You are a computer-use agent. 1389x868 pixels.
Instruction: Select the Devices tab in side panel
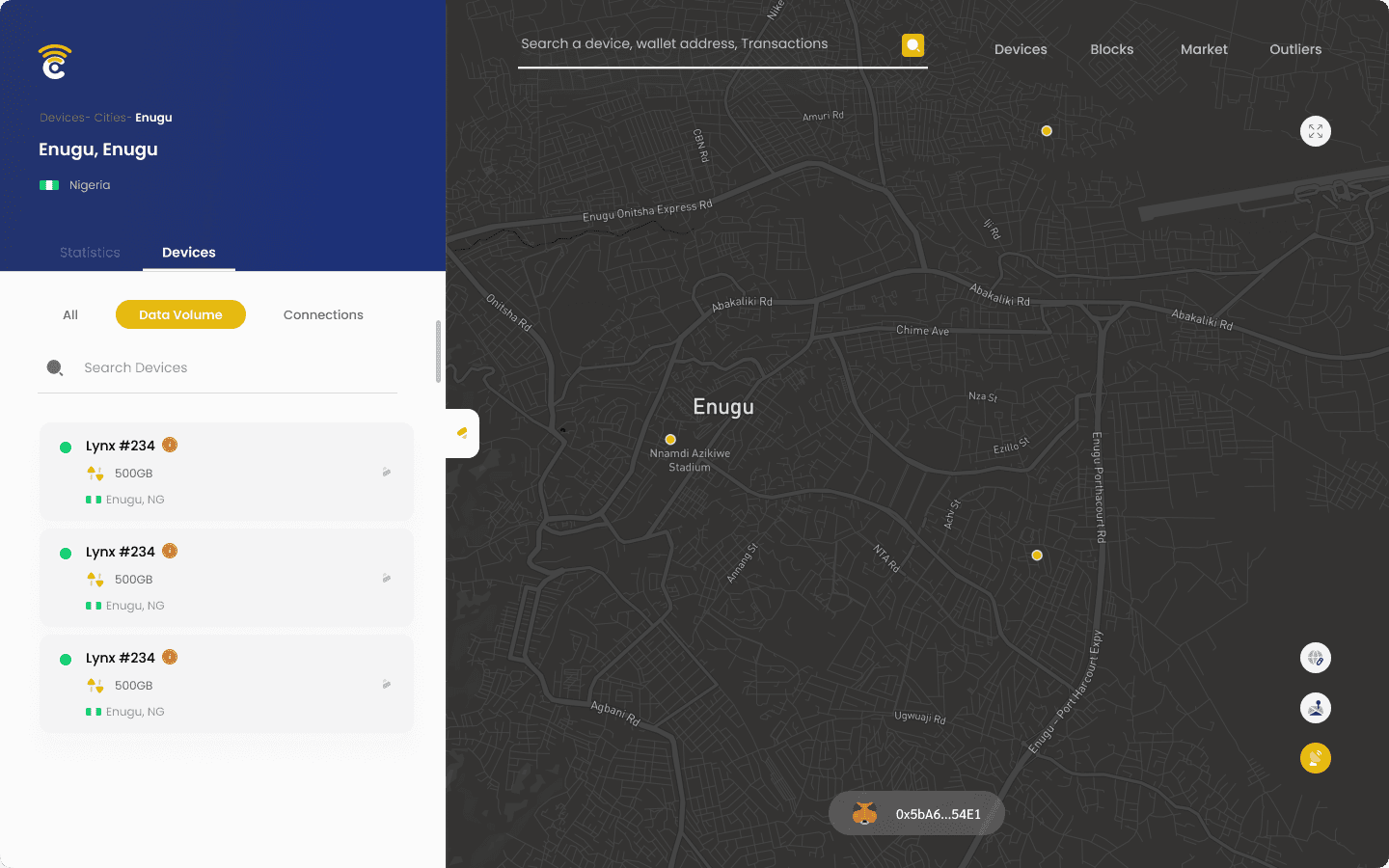click(x=189, y=253)
